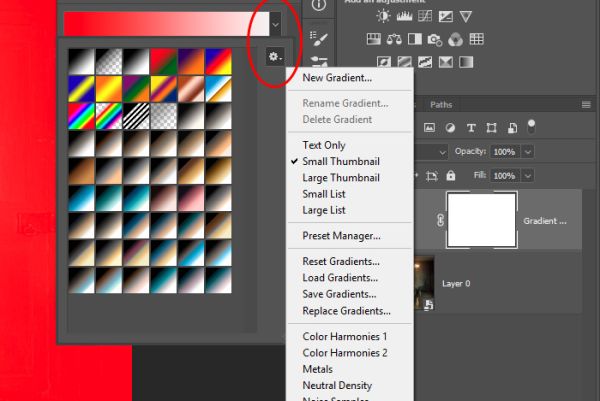This screenshot has height=401, width=600.
Task: Add a Threshold adjustment
Action: 425,62
